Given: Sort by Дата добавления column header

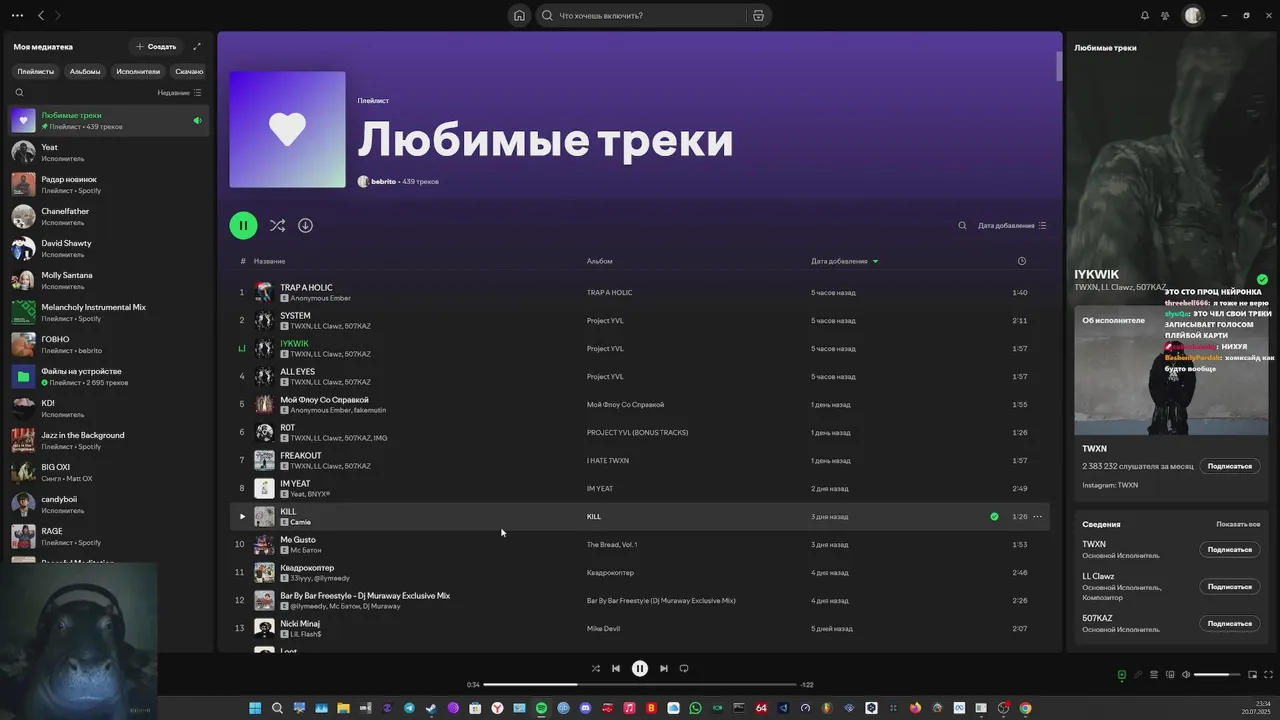Looking at the screenshot, I should 844,261.
